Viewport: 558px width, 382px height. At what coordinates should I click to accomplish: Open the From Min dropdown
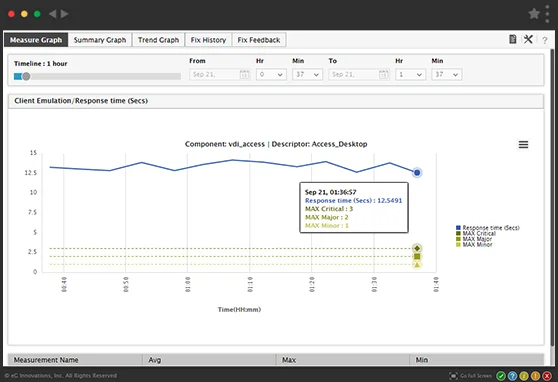pos(307,74)
